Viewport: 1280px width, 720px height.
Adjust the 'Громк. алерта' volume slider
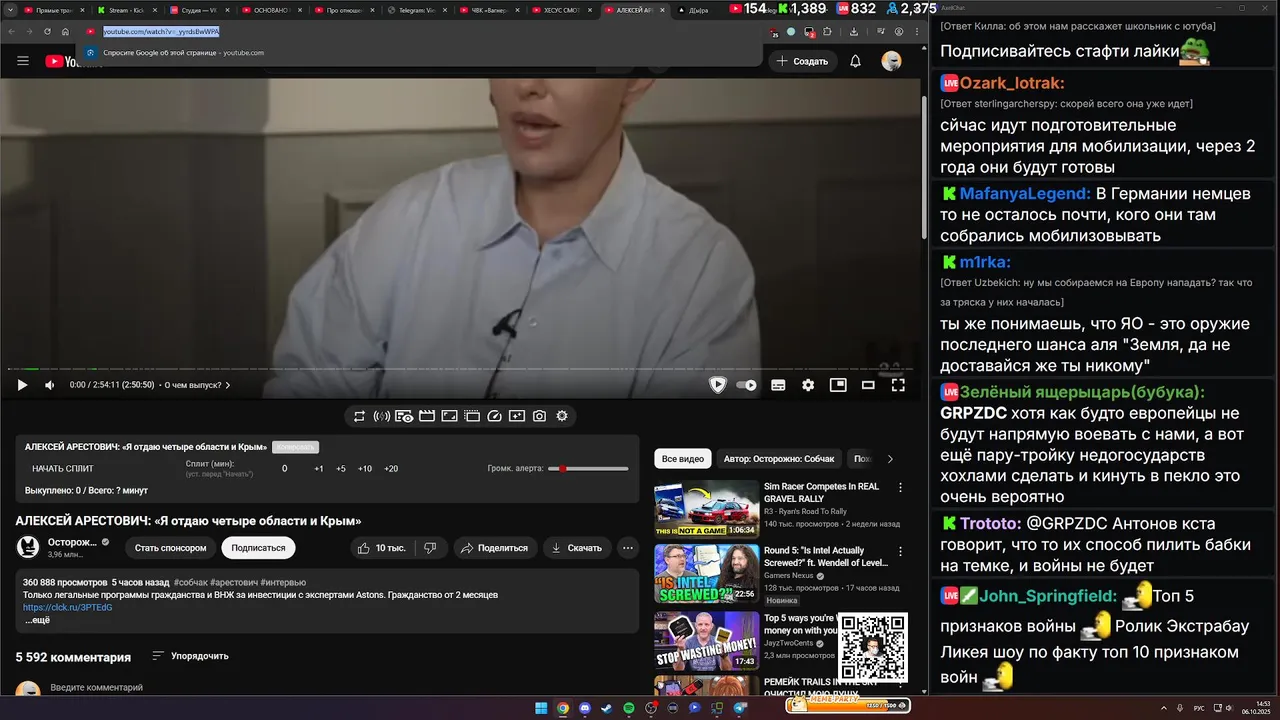(x=588, y=468)
